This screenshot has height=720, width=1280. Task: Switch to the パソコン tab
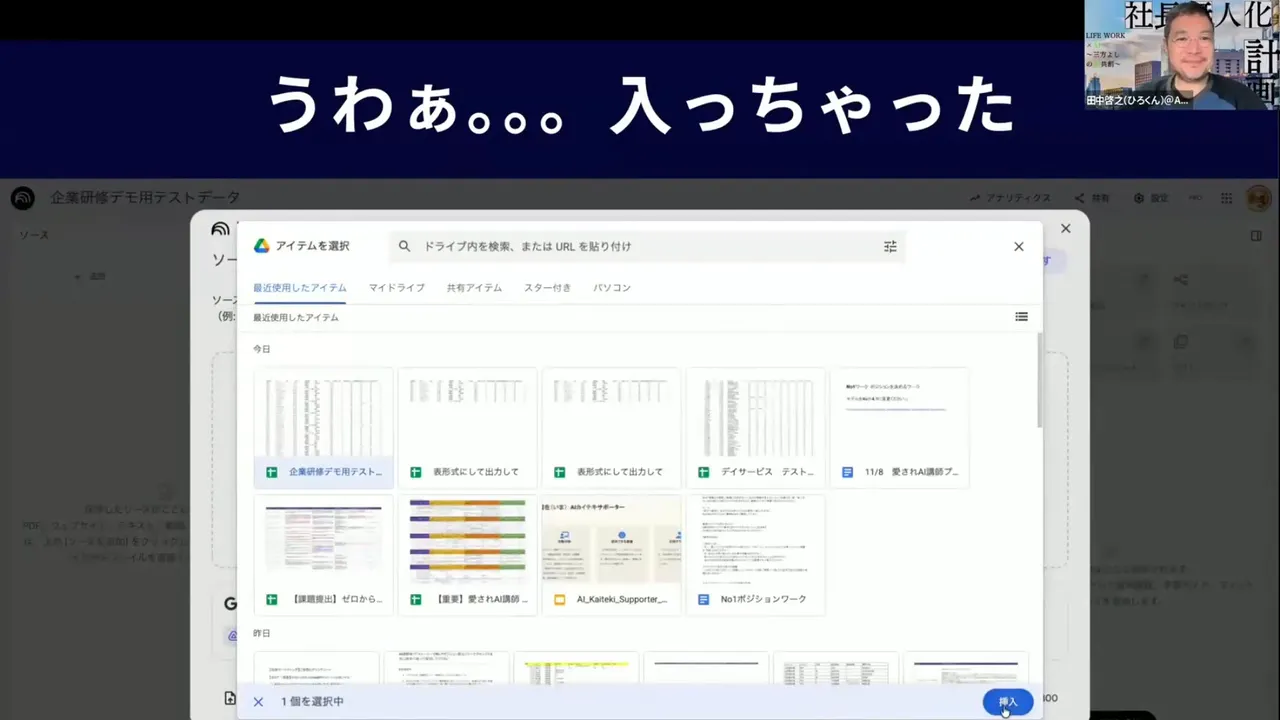tap(611, 287)
